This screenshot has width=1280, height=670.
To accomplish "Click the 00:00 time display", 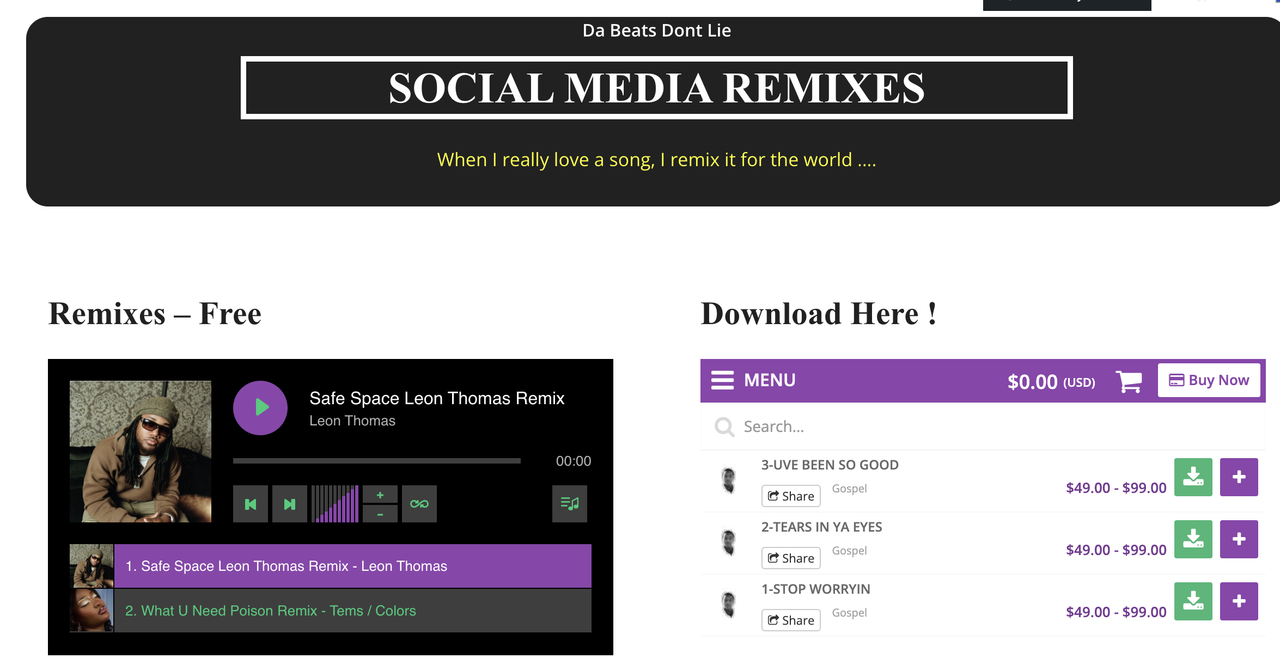I will coord(574,461).
